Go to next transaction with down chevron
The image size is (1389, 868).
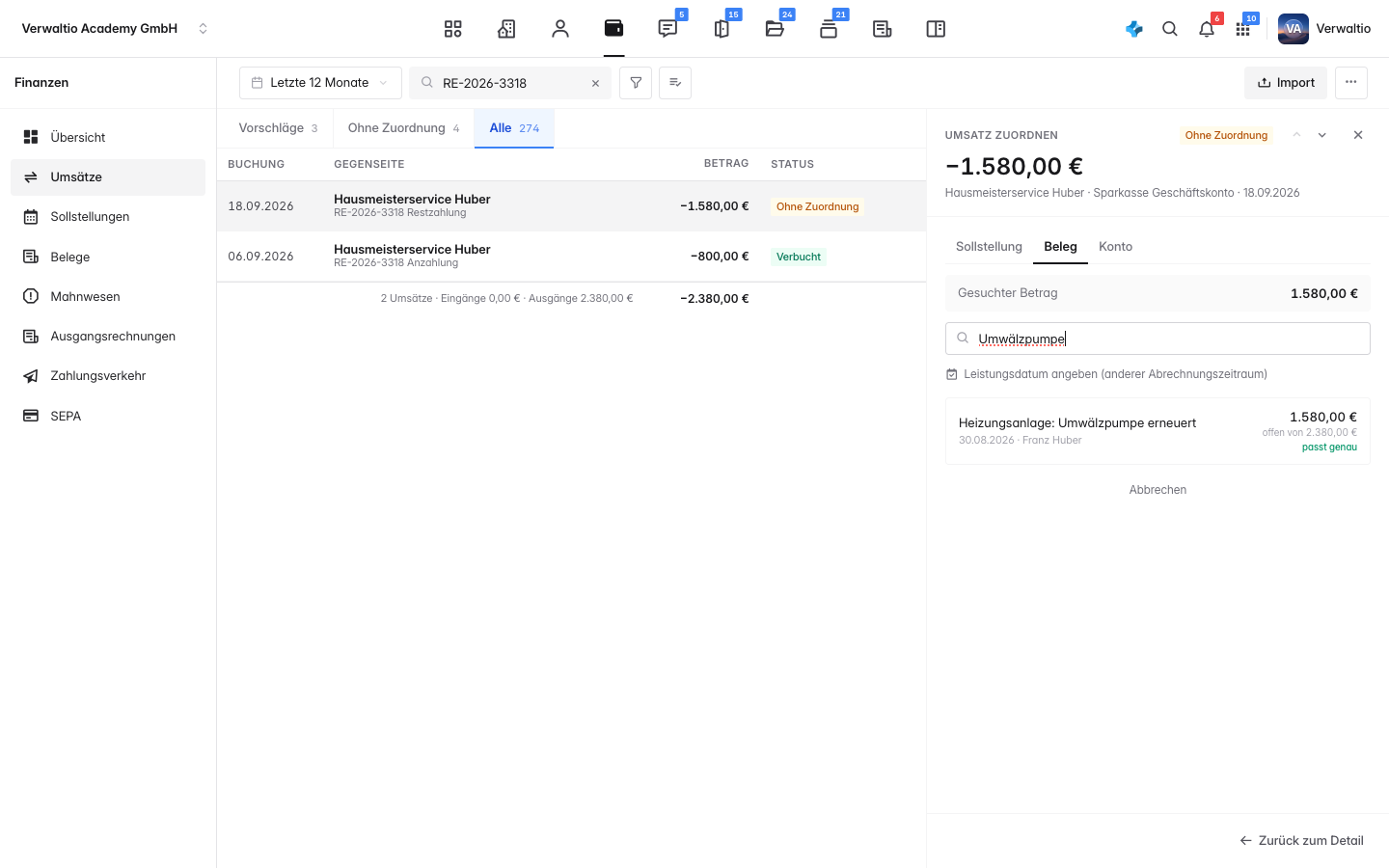pos(1322,135)
